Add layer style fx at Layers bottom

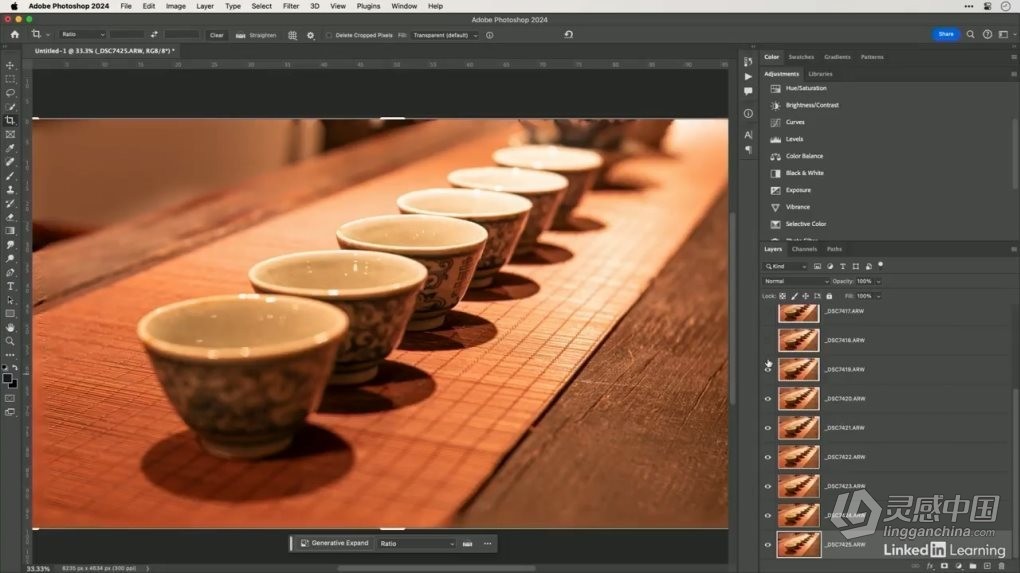(930, 566)
